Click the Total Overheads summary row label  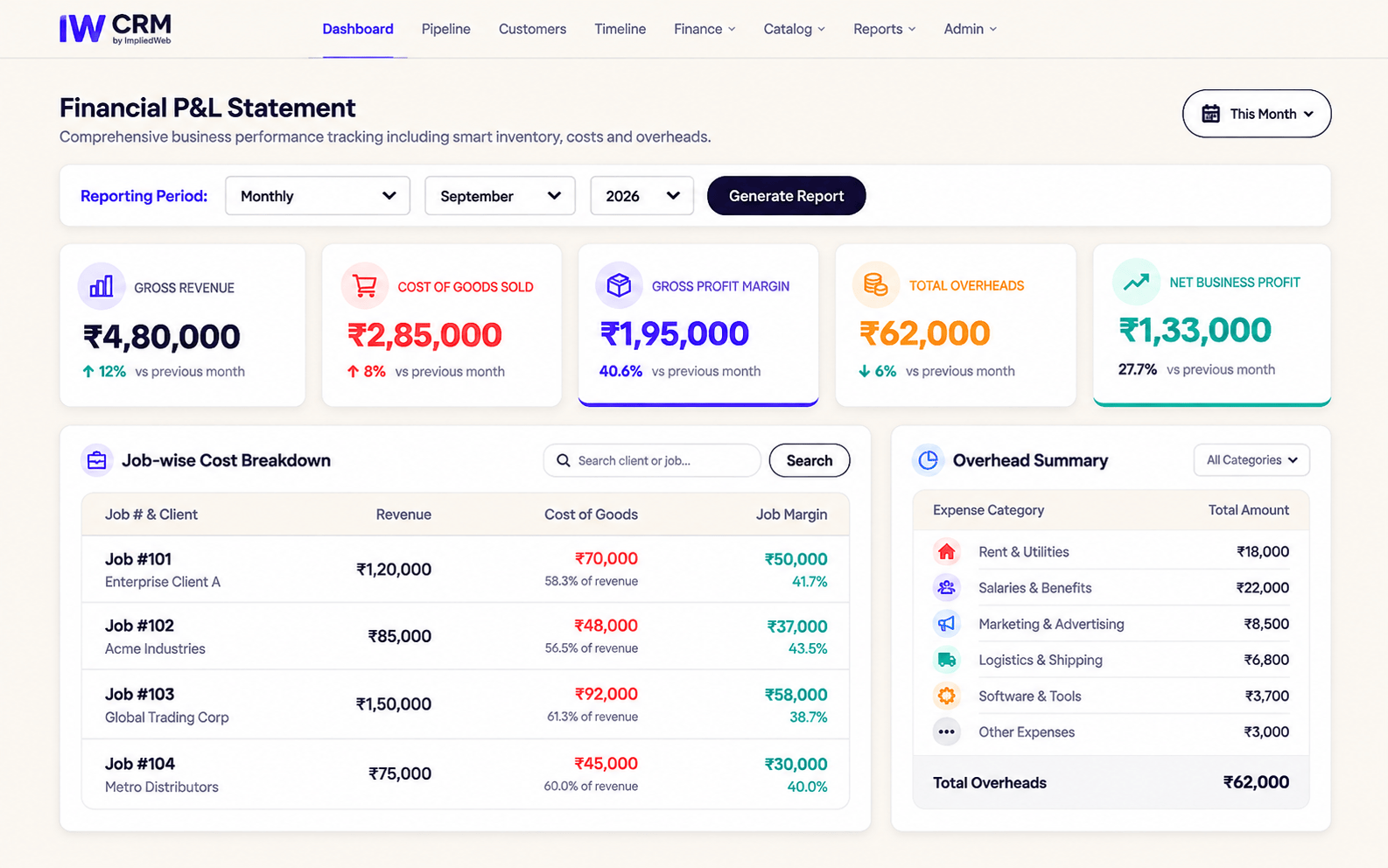(989, 783)
